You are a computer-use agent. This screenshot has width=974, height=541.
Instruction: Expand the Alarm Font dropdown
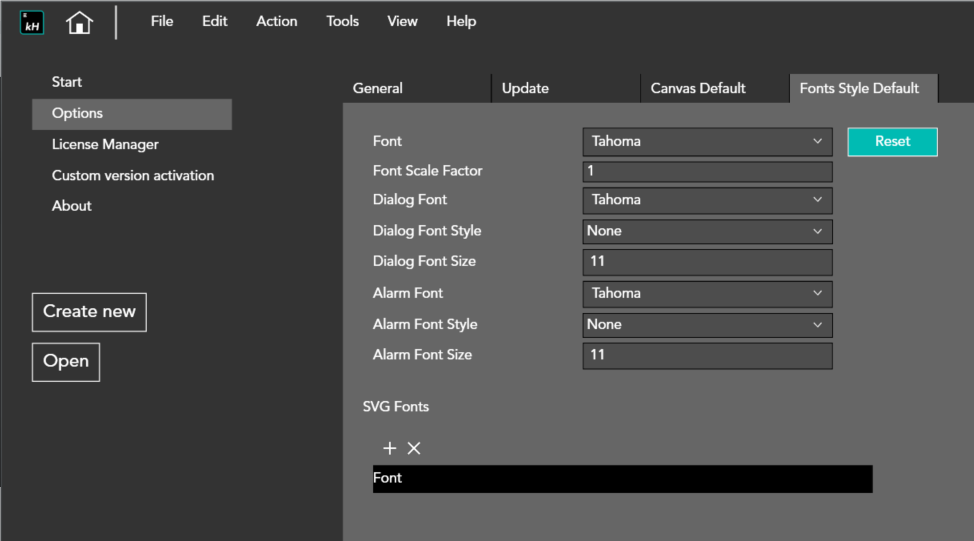click(707, 293)
